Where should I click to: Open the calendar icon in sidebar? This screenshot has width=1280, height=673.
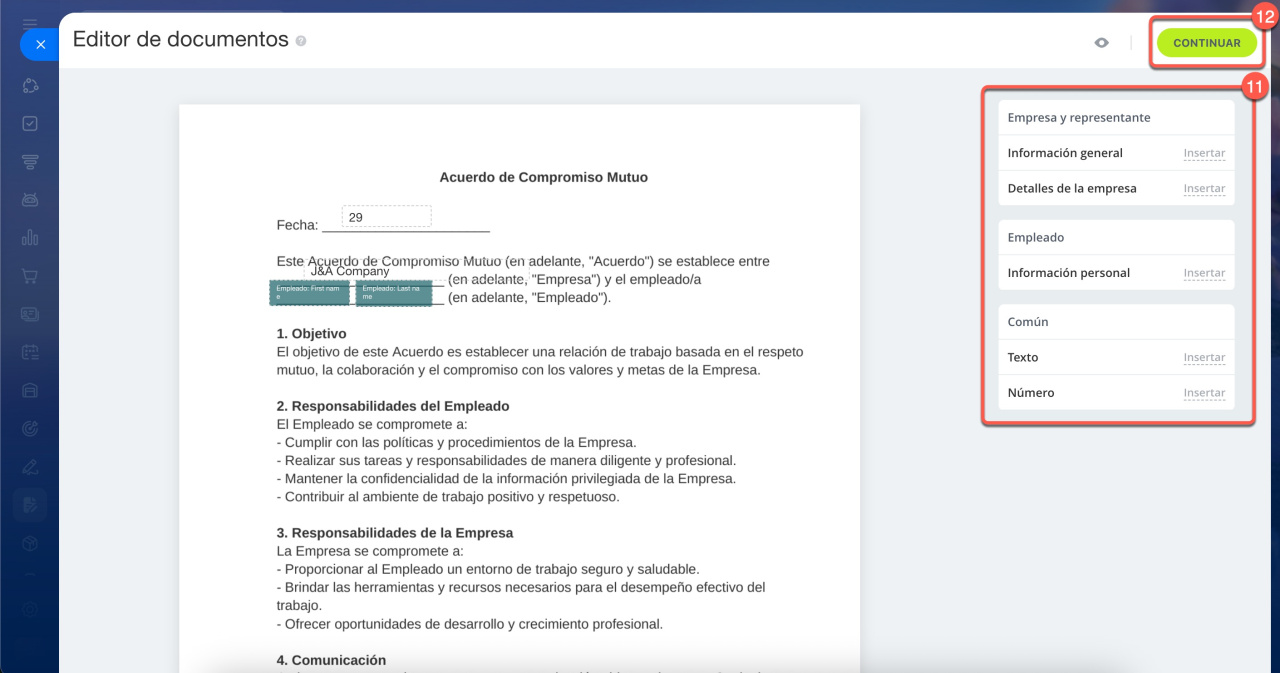click(30, 352)
